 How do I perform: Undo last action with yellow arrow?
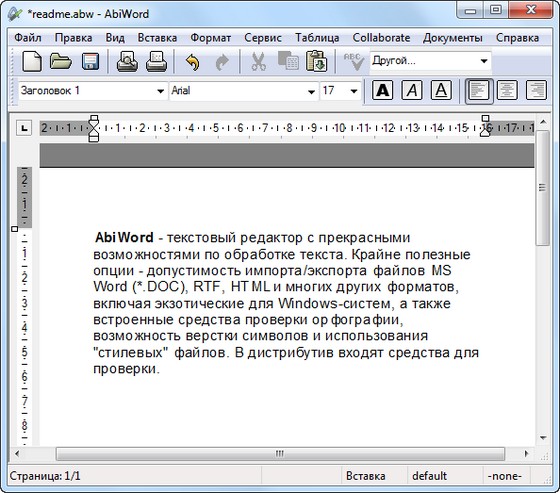193,62
